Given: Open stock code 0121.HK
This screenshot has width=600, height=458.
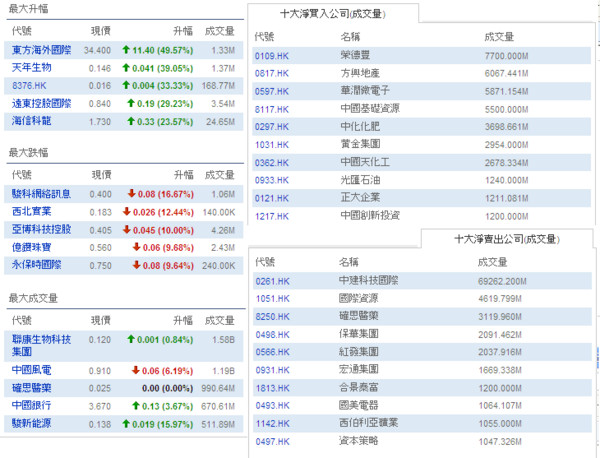Looking at the screenshot, I should pos(272,198).
